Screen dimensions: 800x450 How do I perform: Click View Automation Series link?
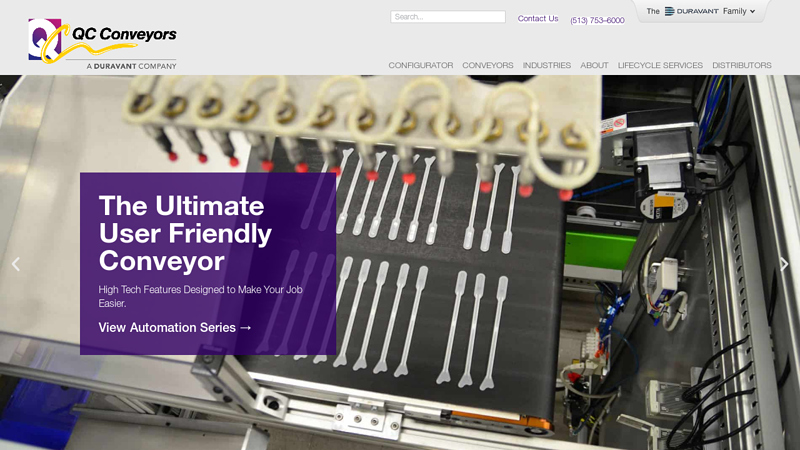(x=174, y=328)
